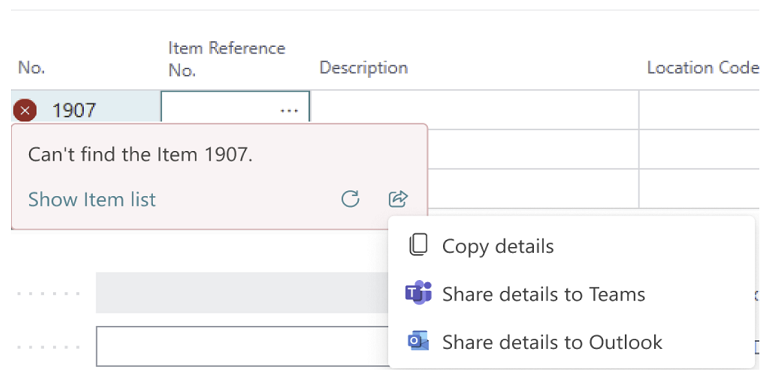Click the Description column header

(364, 68)
